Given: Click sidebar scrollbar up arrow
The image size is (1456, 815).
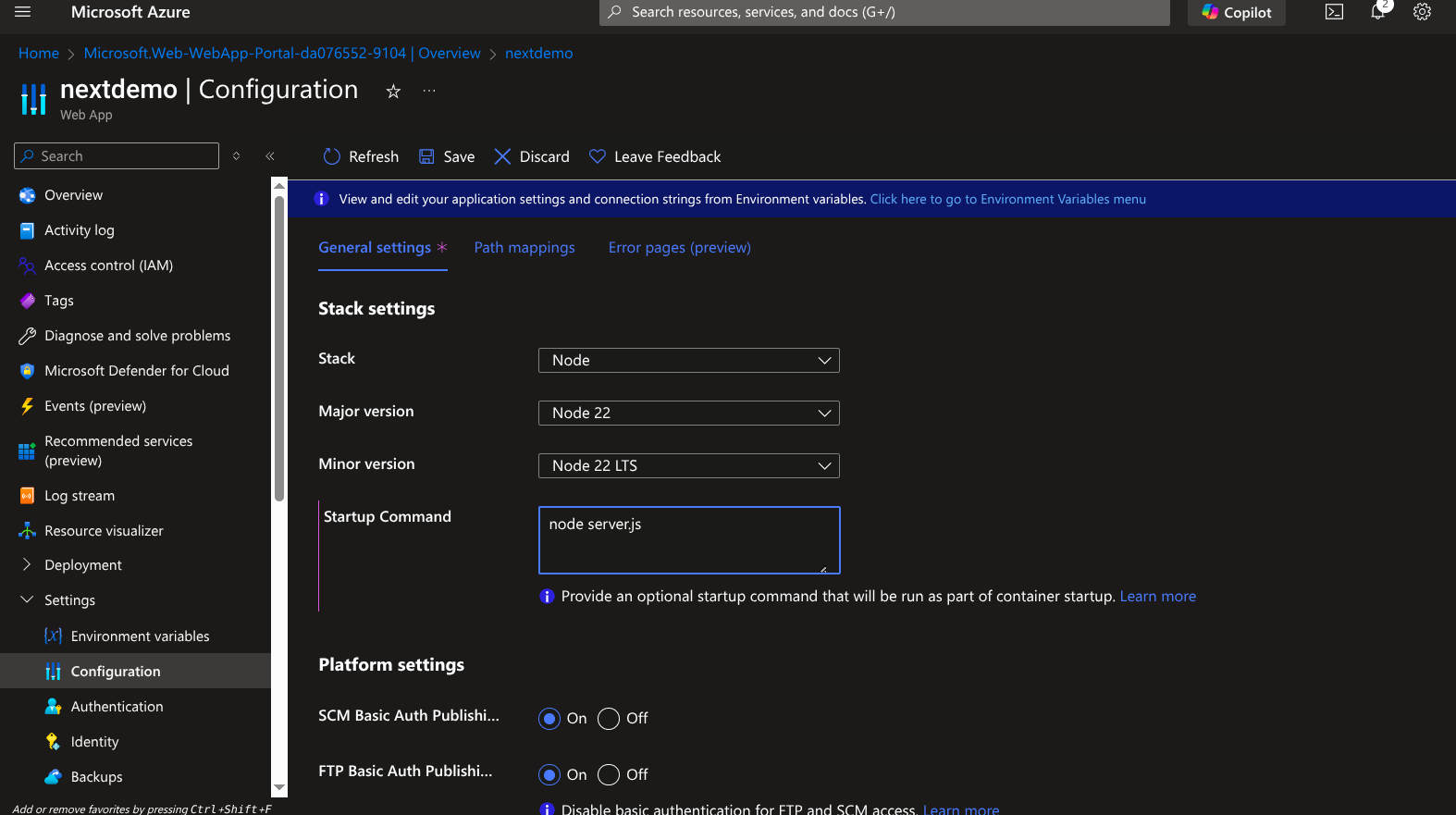Looking at the screenshot, I should (x=279, y=186).
